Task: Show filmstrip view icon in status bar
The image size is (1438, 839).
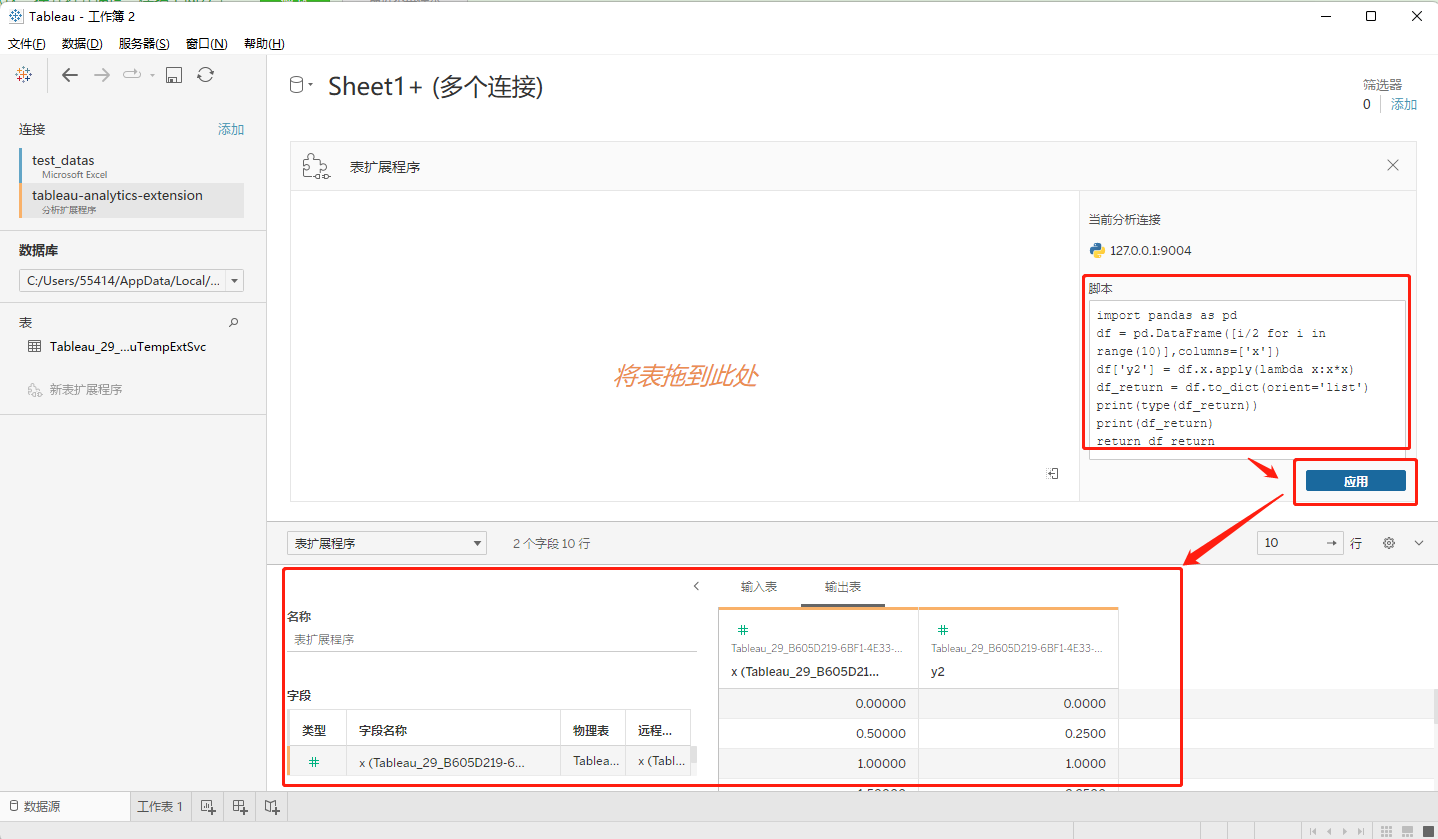Action: [1408, 831]
